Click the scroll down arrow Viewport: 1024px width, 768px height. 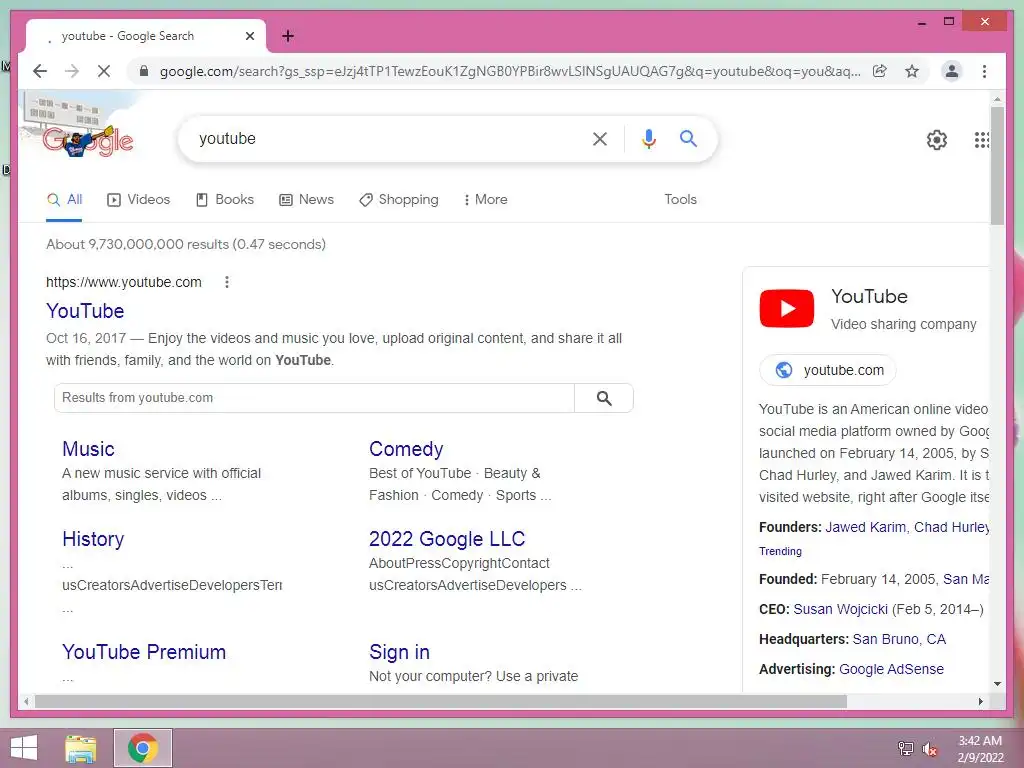click(x=997, y=684)
